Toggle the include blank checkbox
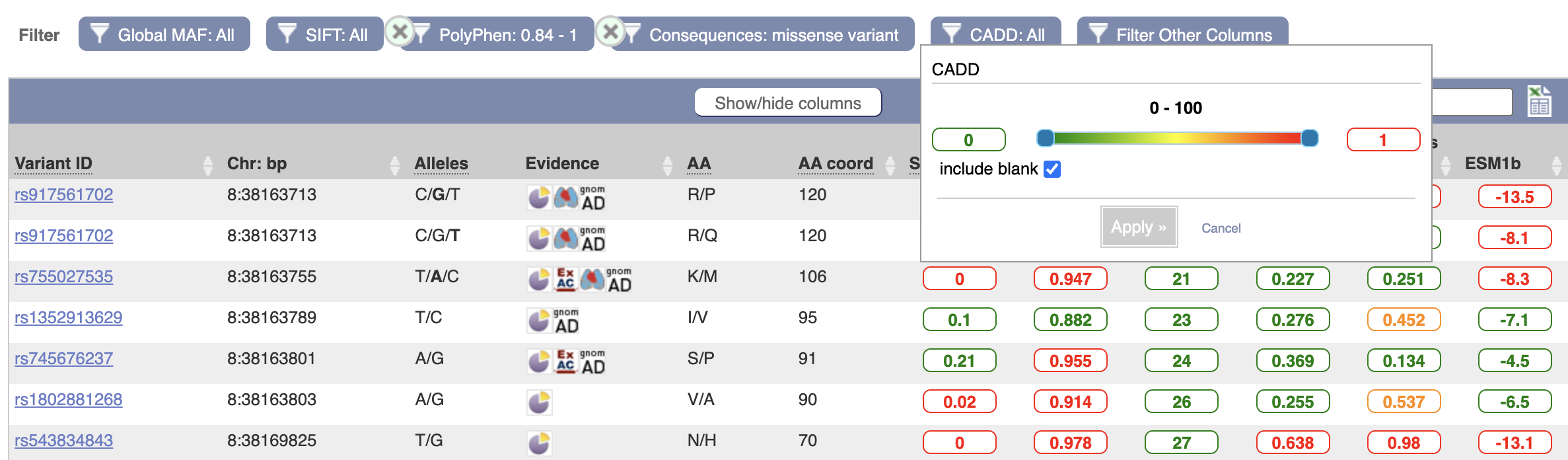The width and height of the screenshot is (1568, 460). click(1052, 169)
